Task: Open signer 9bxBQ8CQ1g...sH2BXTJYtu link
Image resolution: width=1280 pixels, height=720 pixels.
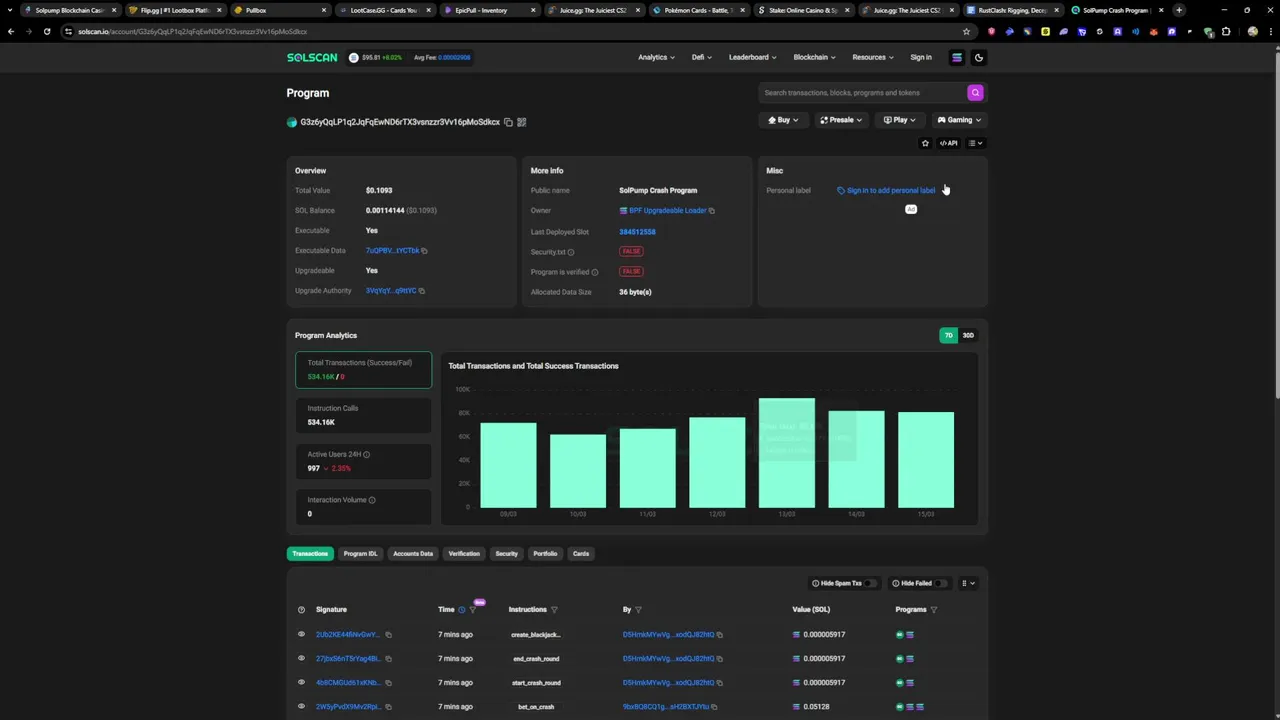Action: (x=665, y=707)
